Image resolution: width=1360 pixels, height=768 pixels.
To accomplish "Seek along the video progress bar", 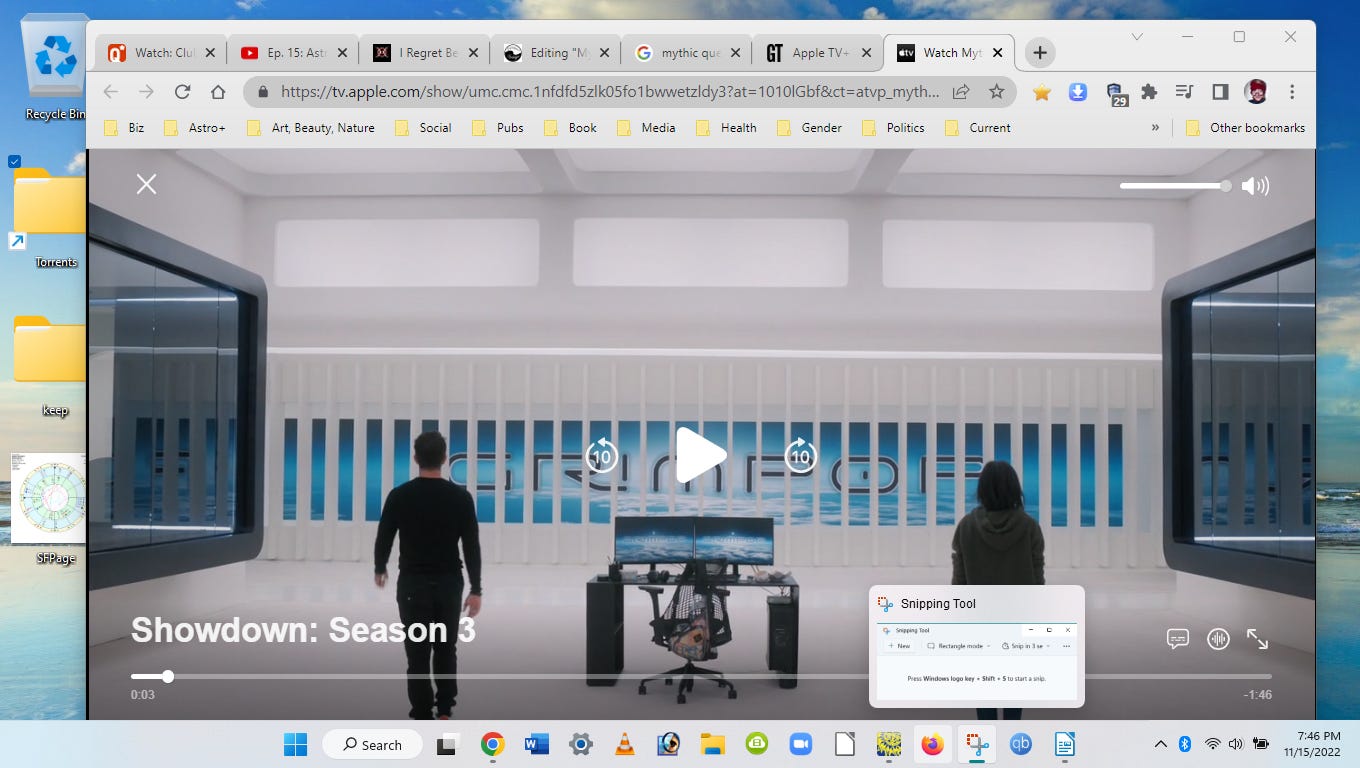I will click(x=701, y=677).
